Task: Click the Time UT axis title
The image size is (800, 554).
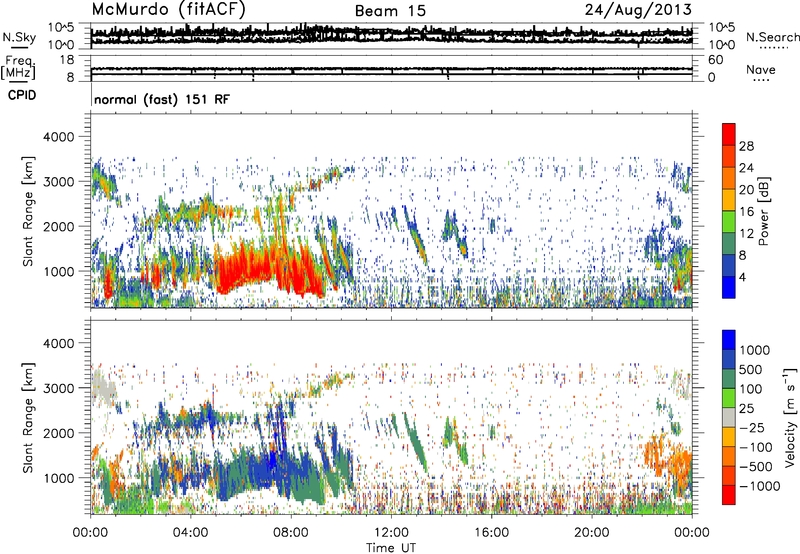Action: click(391, 548)
